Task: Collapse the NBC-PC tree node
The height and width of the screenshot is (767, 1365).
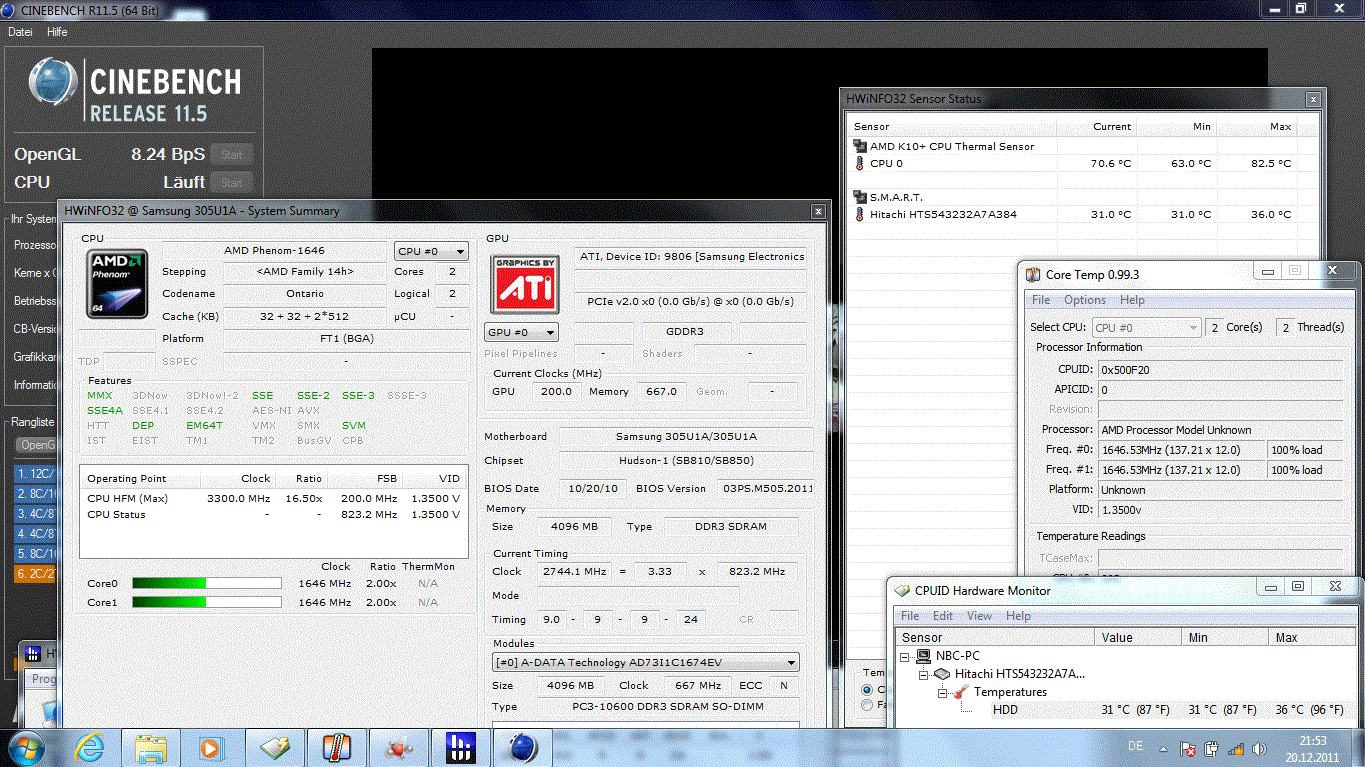Action: tap(906, 657)
